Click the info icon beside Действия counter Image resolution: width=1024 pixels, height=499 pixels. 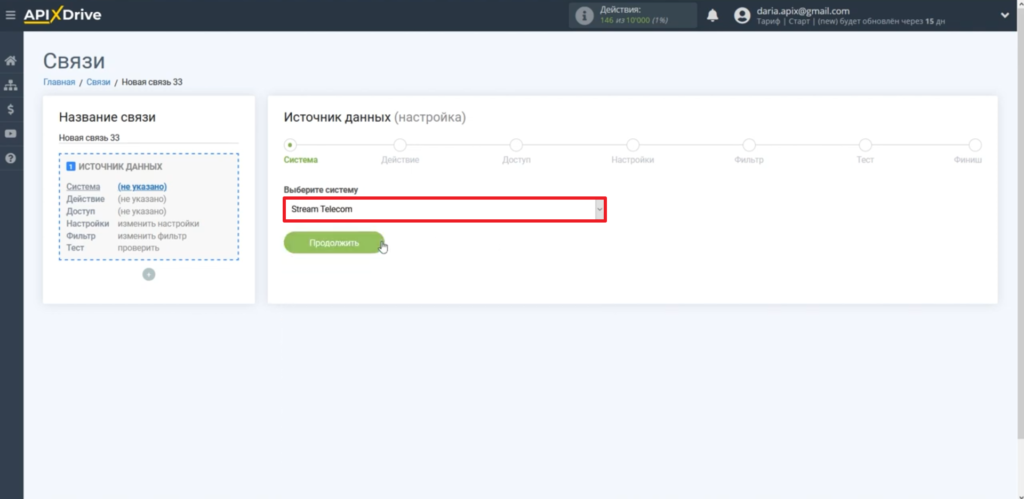click(x=585, y=15)
